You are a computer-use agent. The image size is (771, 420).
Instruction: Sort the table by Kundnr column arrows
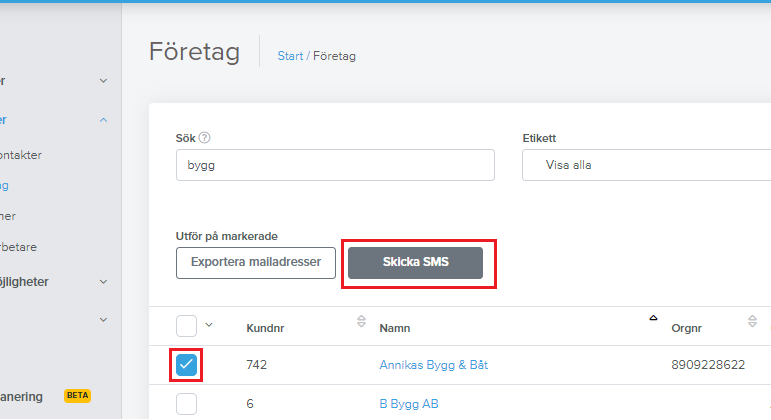pyautogui.click(x=361, y=321)
